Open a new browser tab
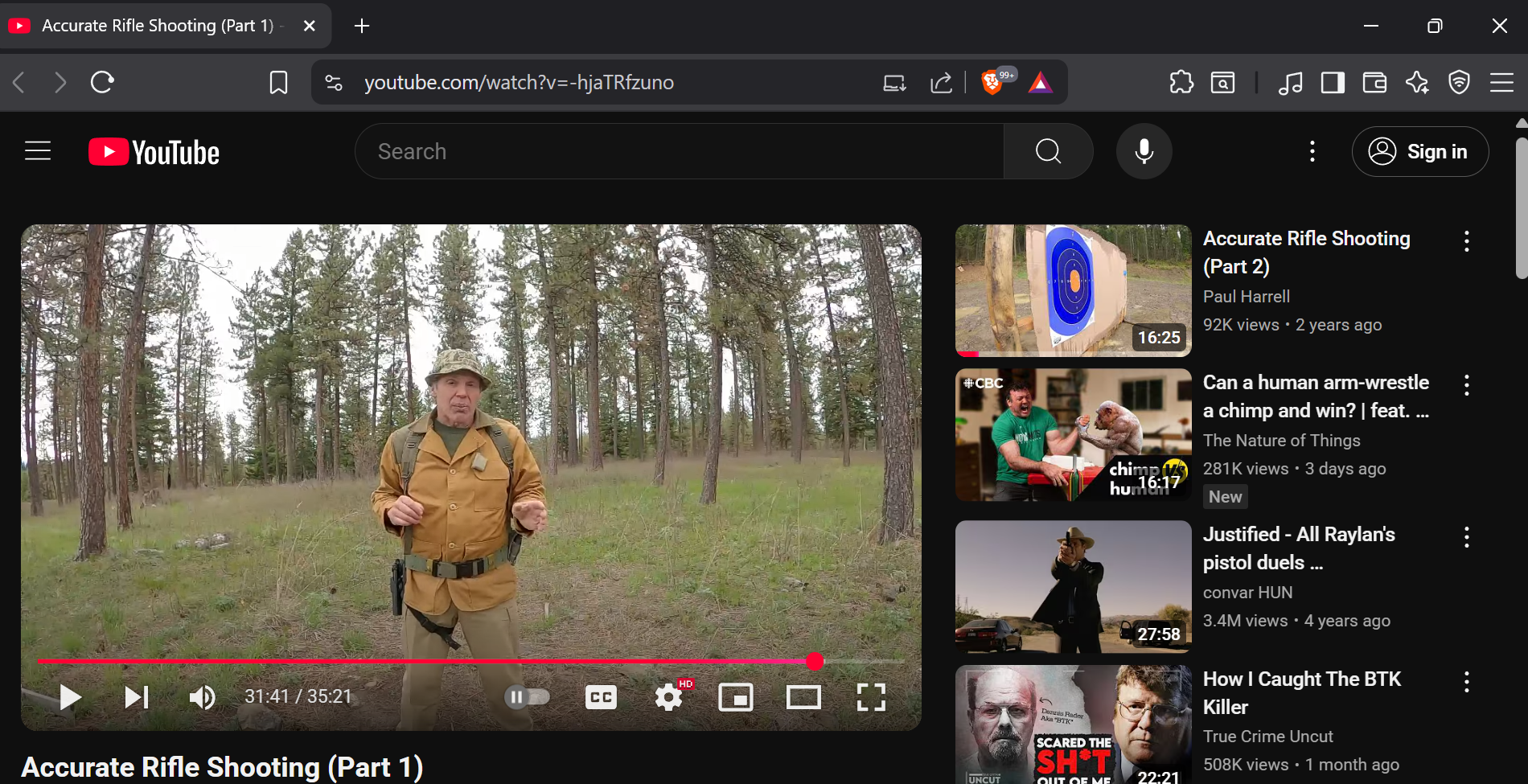 362,26
